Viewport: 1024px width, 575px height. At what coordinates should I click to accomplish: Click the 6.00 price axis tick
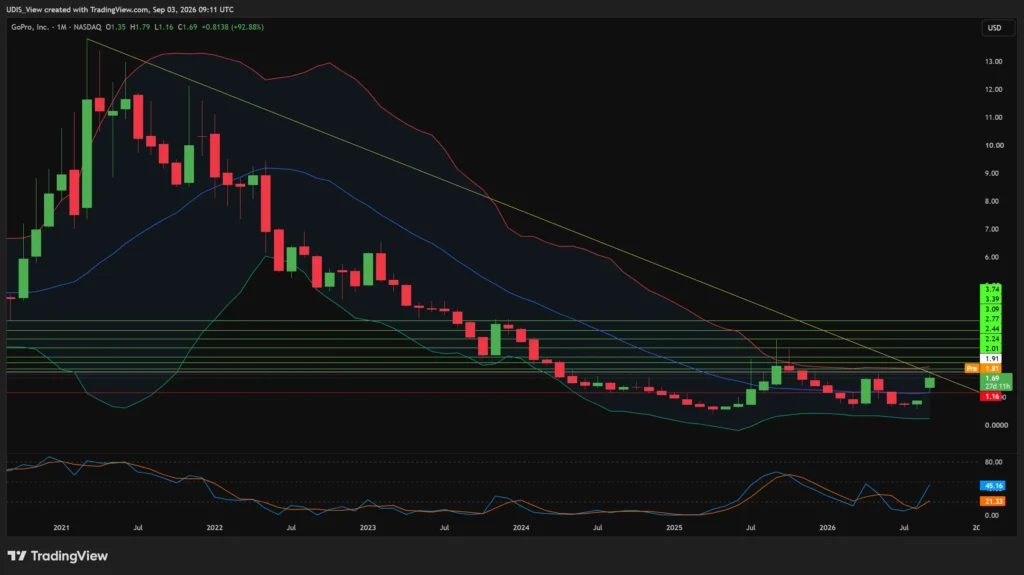(x=992, y=257)
